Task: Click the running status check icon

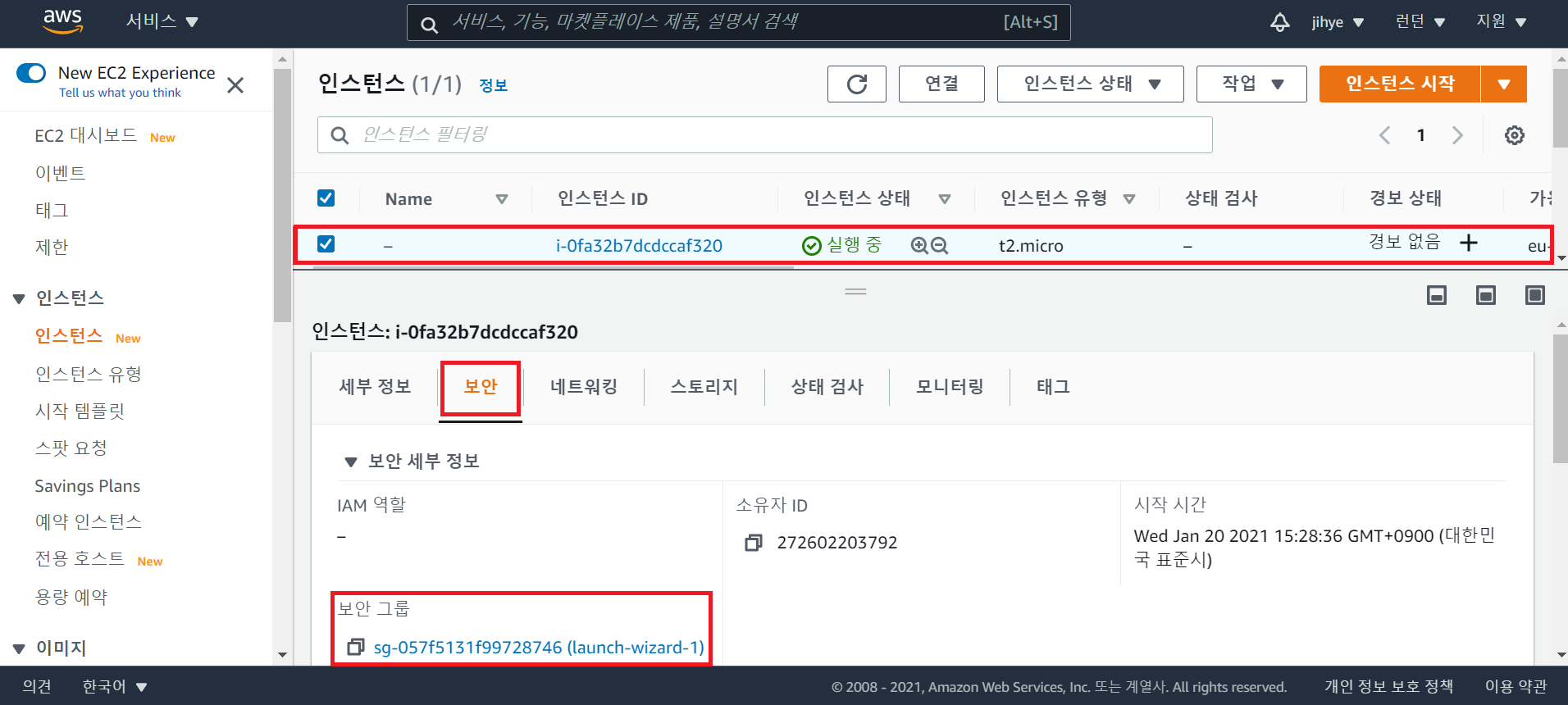Action: 811,246
